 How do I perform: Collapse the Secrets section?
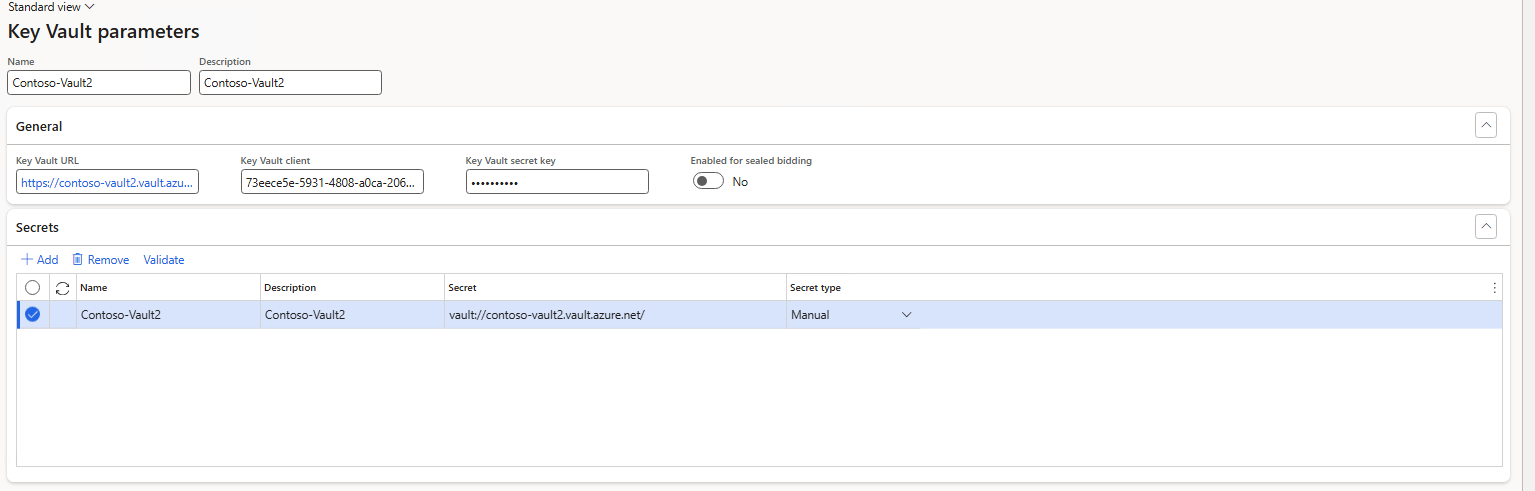[1486, 227]
